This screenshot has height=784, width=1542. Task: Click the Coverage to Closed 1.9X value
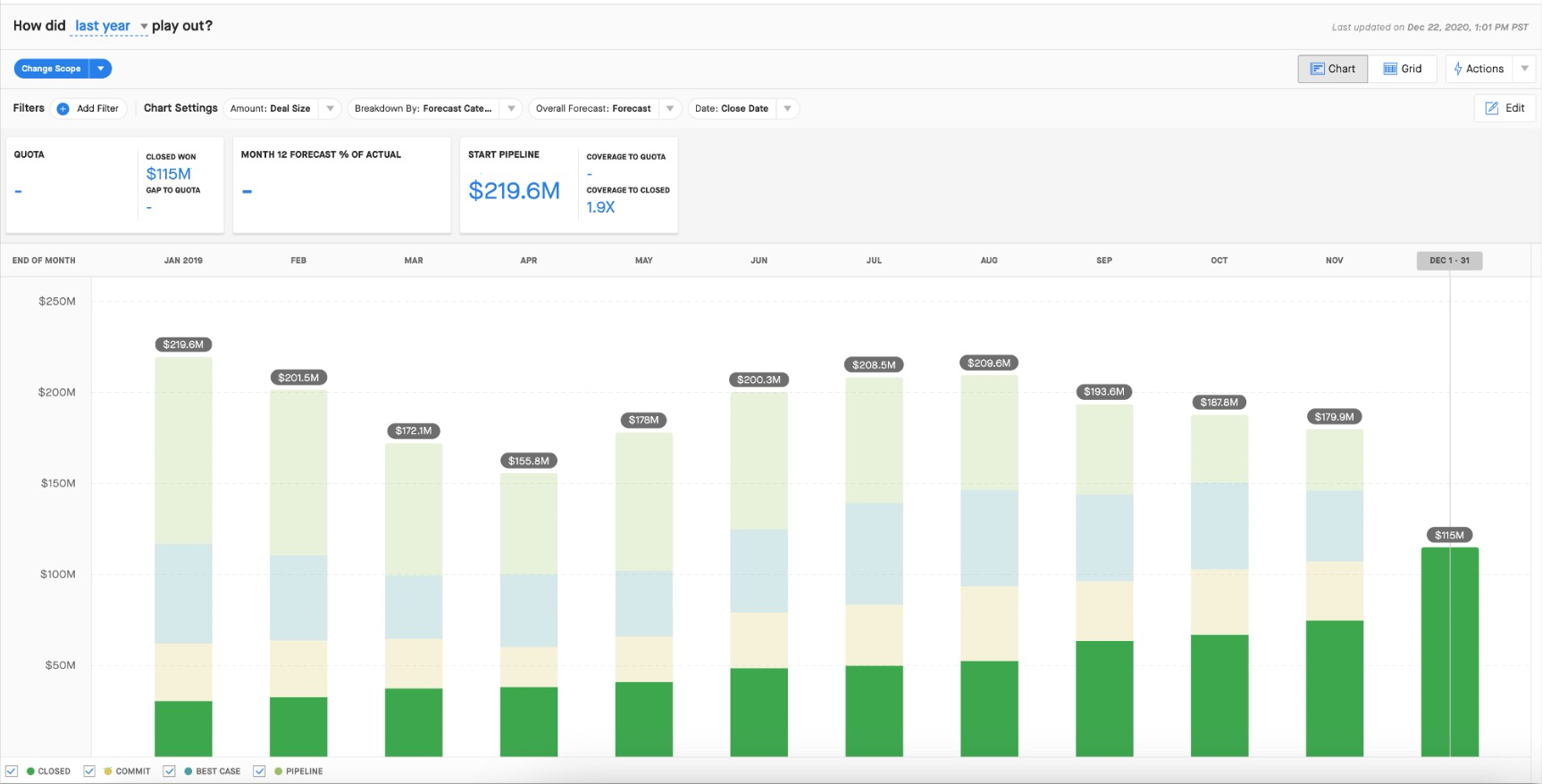click(600, 207)
